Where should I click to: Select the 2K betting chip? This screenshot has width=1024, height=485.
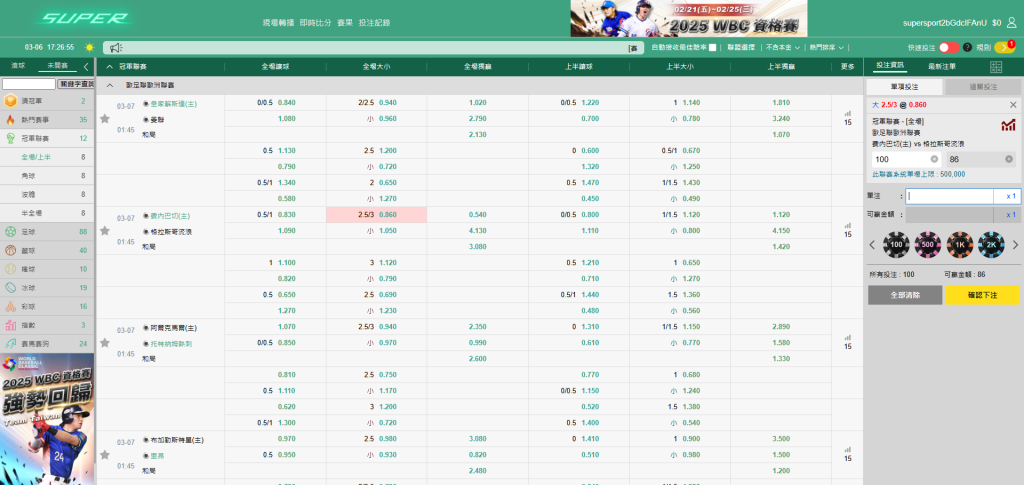tap(993, 245)
